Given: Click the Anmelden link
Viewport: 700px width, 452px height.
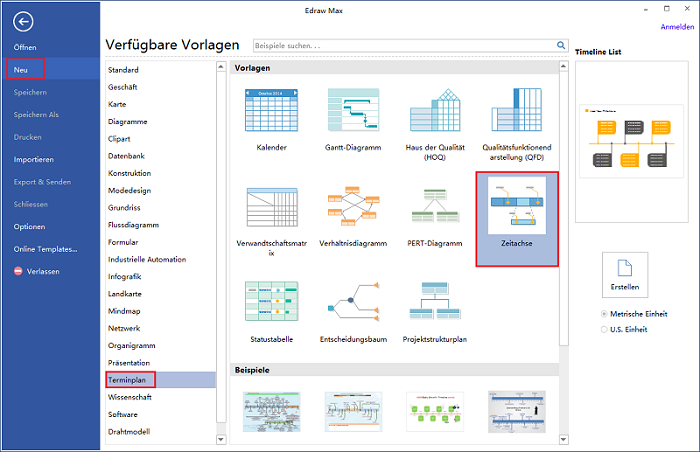Looking at the screenshot, I should coord(677,27).
